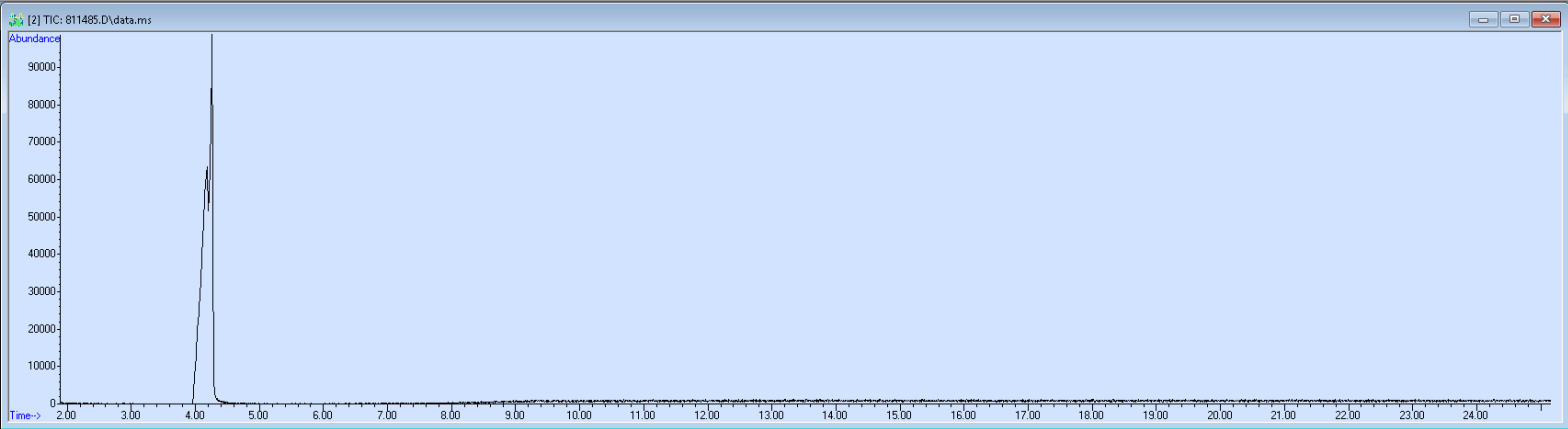Screen dimensions: 1568x429
Task: Click the 'Abundance' axis label
Action: (x=35, y=38)
